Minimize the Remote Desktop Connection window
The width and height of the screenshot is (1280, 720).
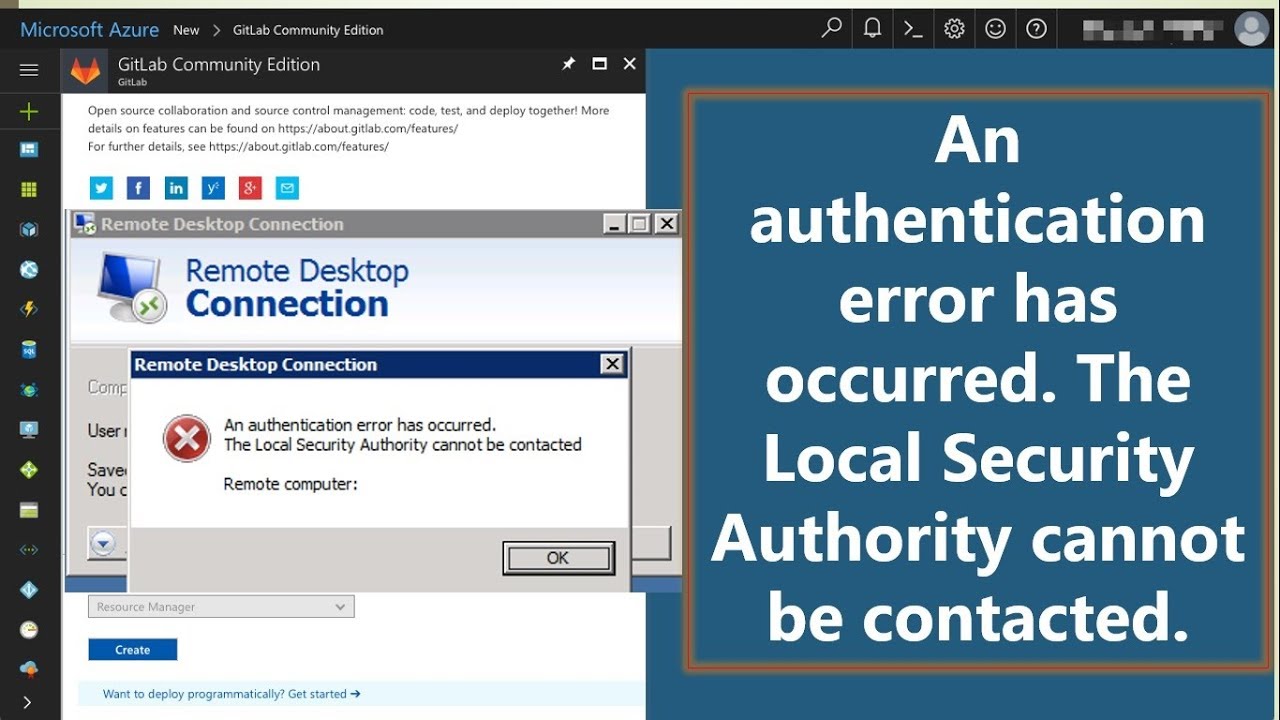click(x=615, y=224)
